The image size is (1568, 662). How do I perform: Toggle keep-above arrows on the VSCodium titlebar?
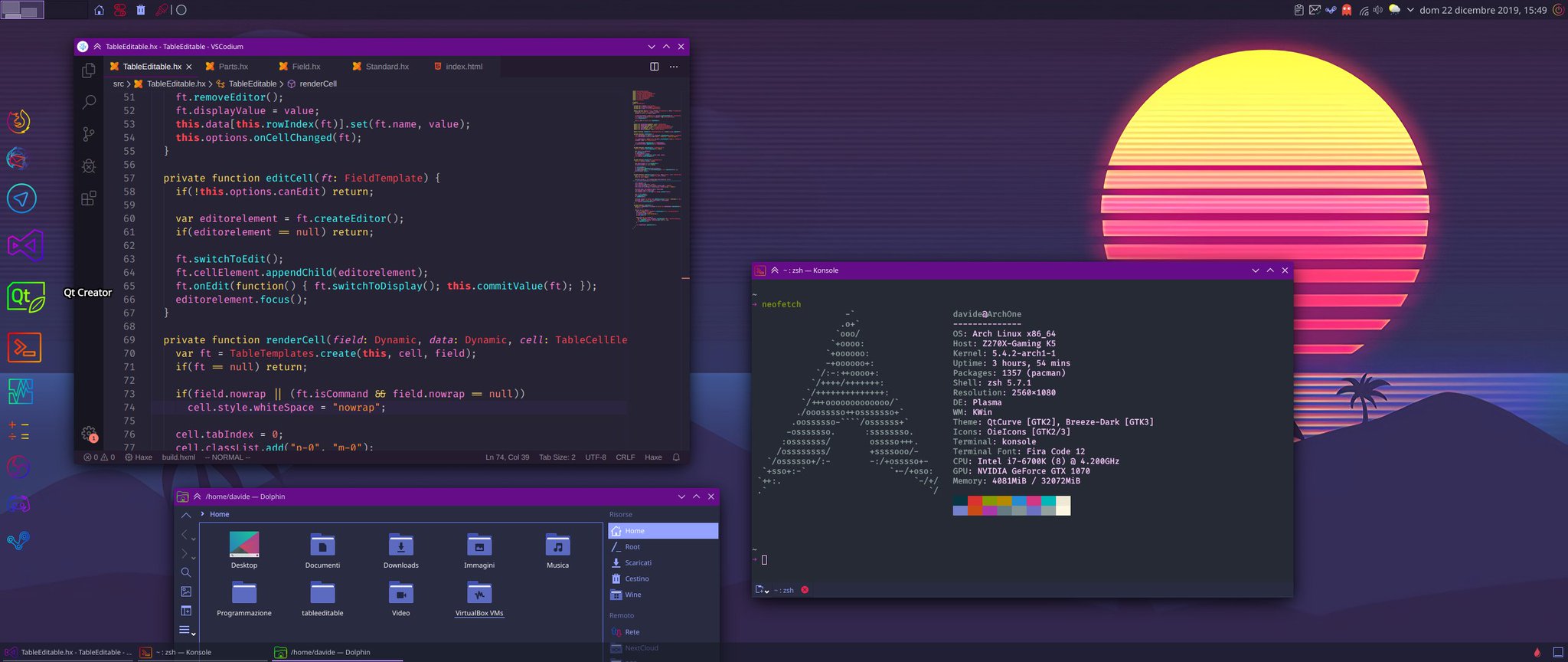(97, 47)
